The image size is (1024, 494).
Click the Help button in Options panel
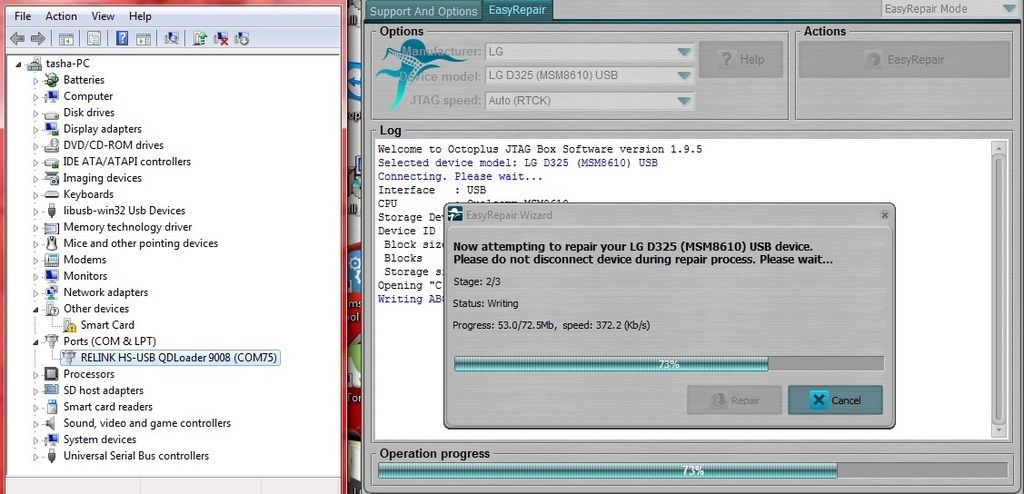pyautogui.click(x=741, y=59)
